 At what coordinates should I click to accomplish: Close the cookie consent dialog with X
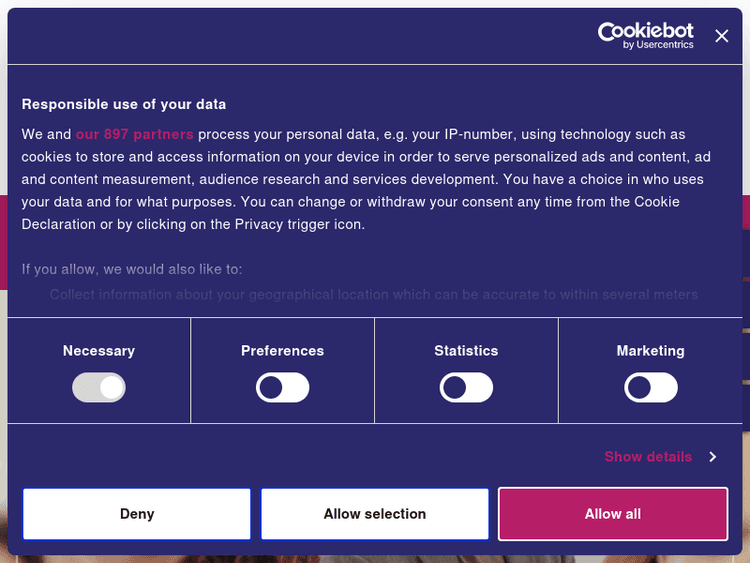(x=722, y=36)
